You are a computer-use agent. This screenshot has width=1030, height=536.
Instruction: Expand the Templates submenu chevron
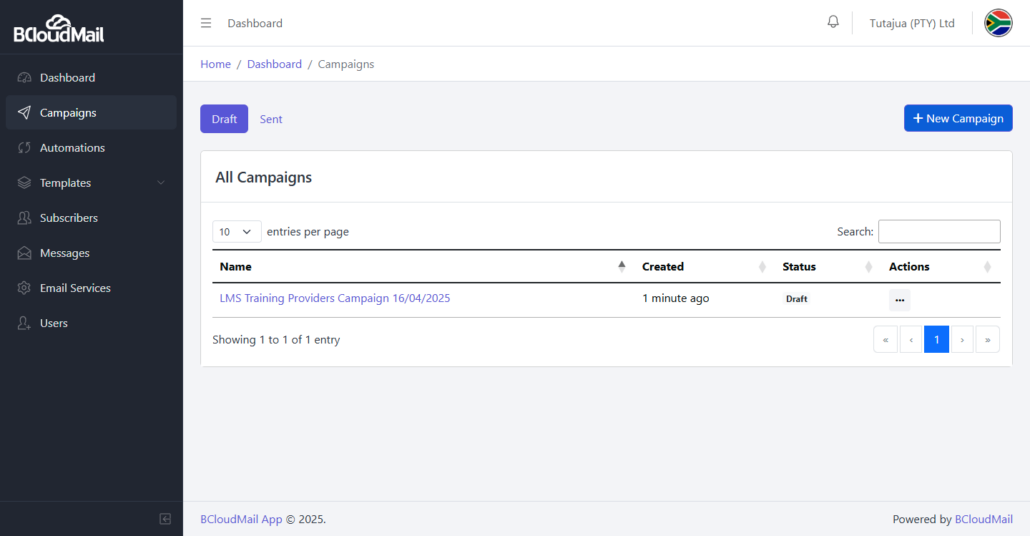point(161,183)
